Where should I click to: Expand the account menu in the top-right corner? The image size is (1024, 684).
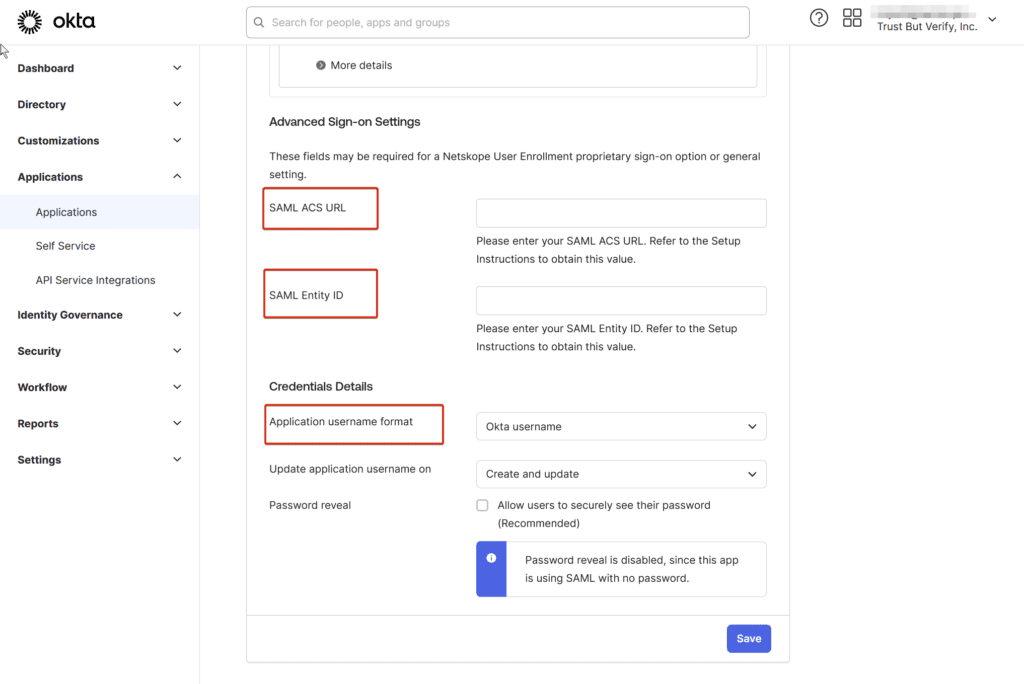(x=991, y=18)
